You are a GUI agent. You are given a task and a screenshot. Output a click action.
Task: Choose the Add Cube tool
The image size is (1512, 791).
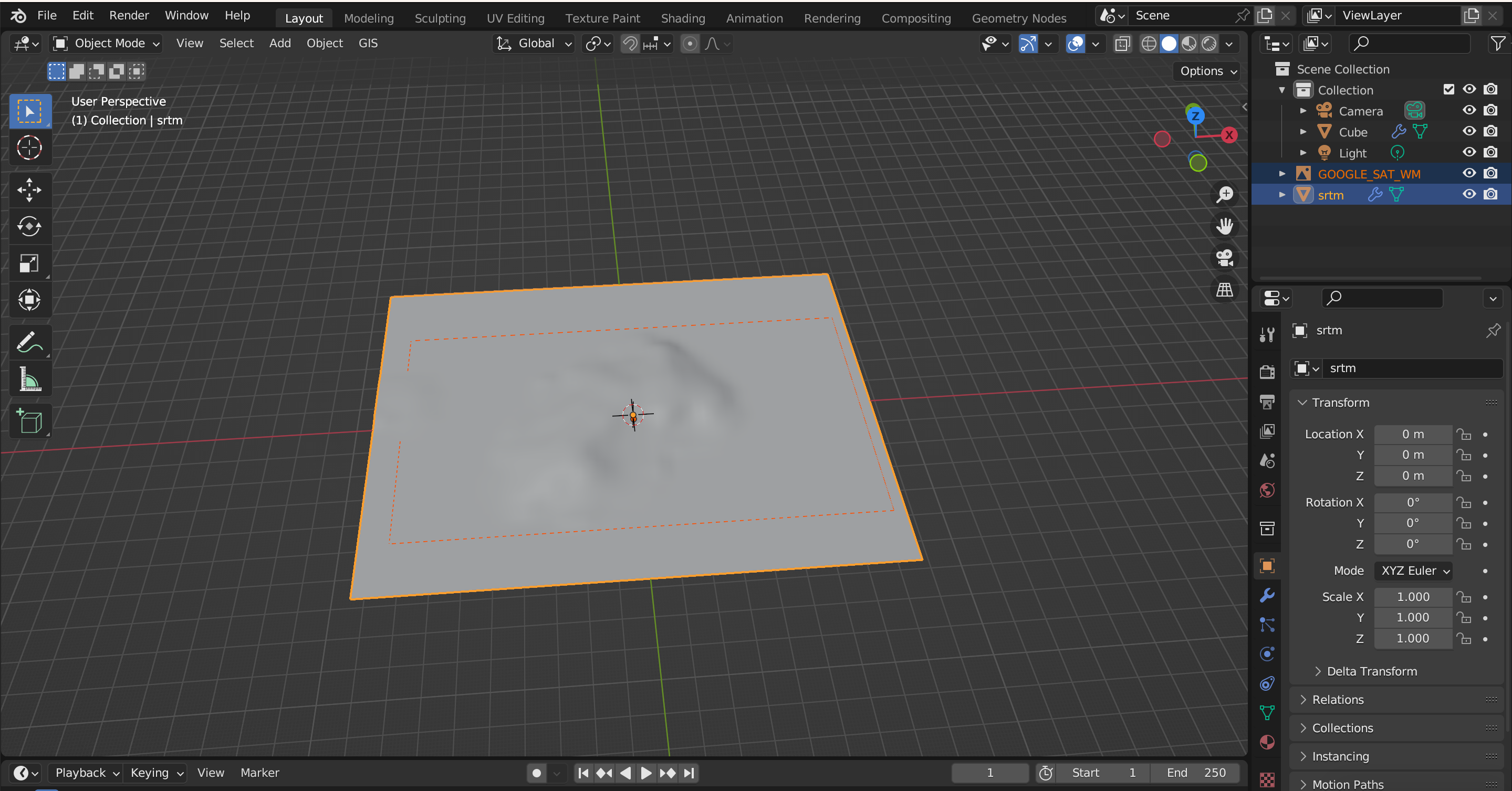(x=29, y=421)
